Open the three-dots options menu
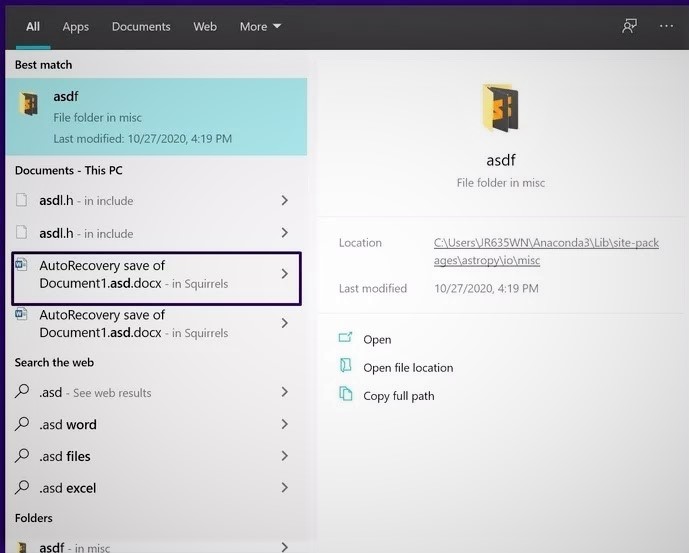The width and height of the screenshot is (689, 553). [x=667, y=26]
